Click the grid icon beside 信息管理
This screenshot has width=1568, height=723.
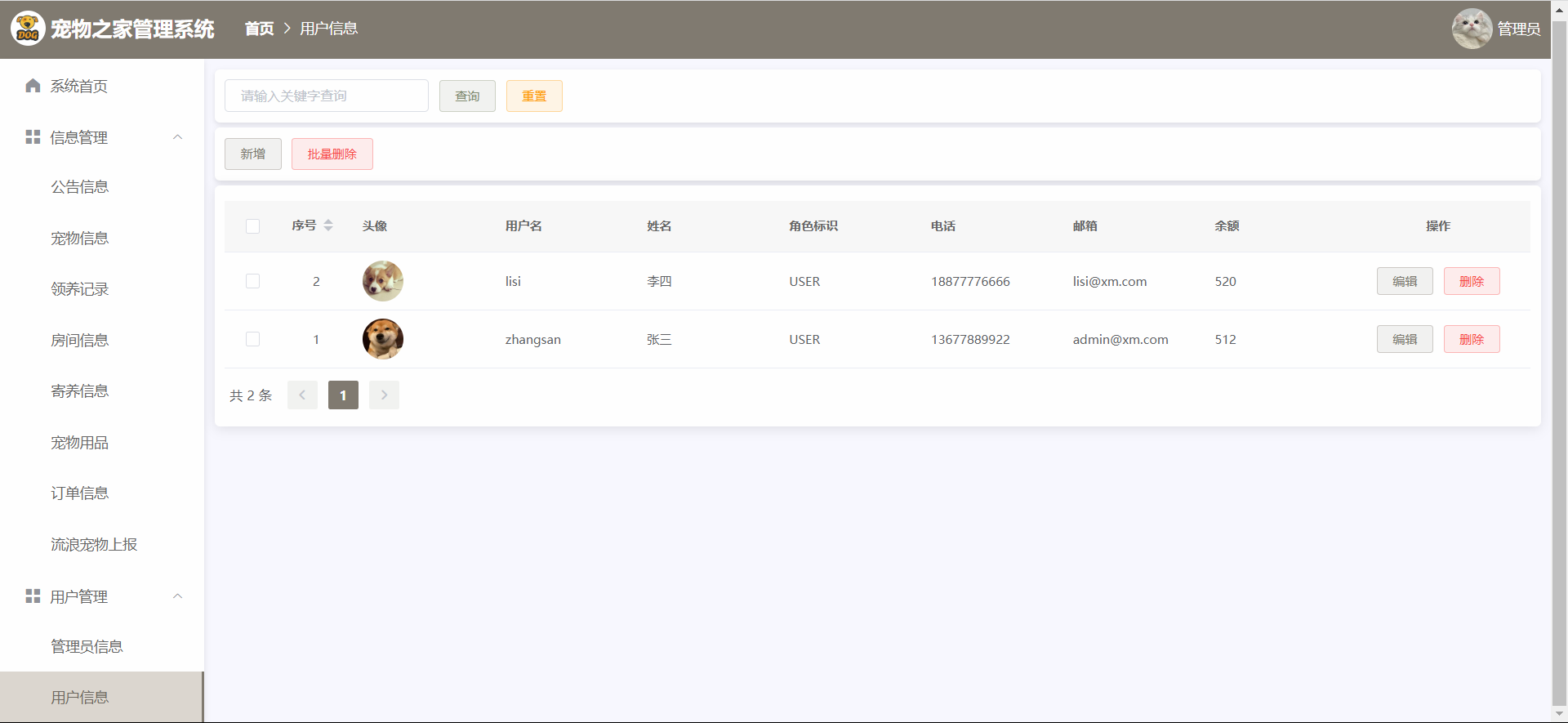(x=33, y=137)
